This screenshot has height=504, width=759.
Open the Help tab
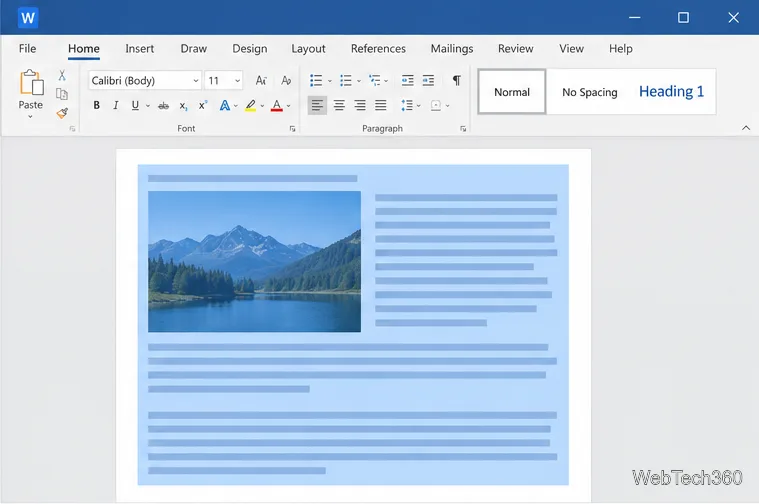[x=621, y=48]
